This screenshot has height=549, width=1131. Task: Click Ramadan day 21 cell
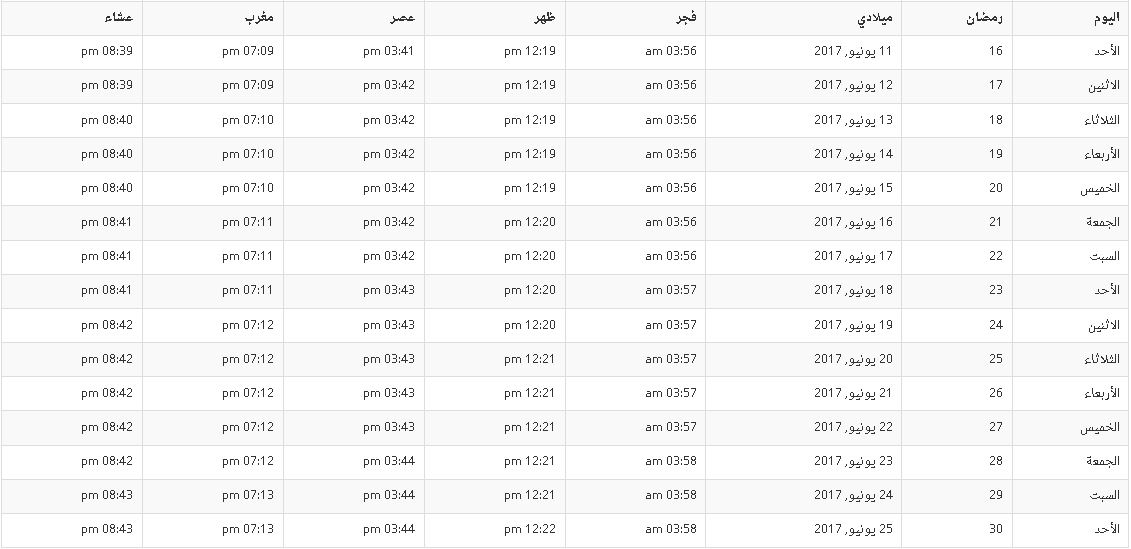[995, 222]
